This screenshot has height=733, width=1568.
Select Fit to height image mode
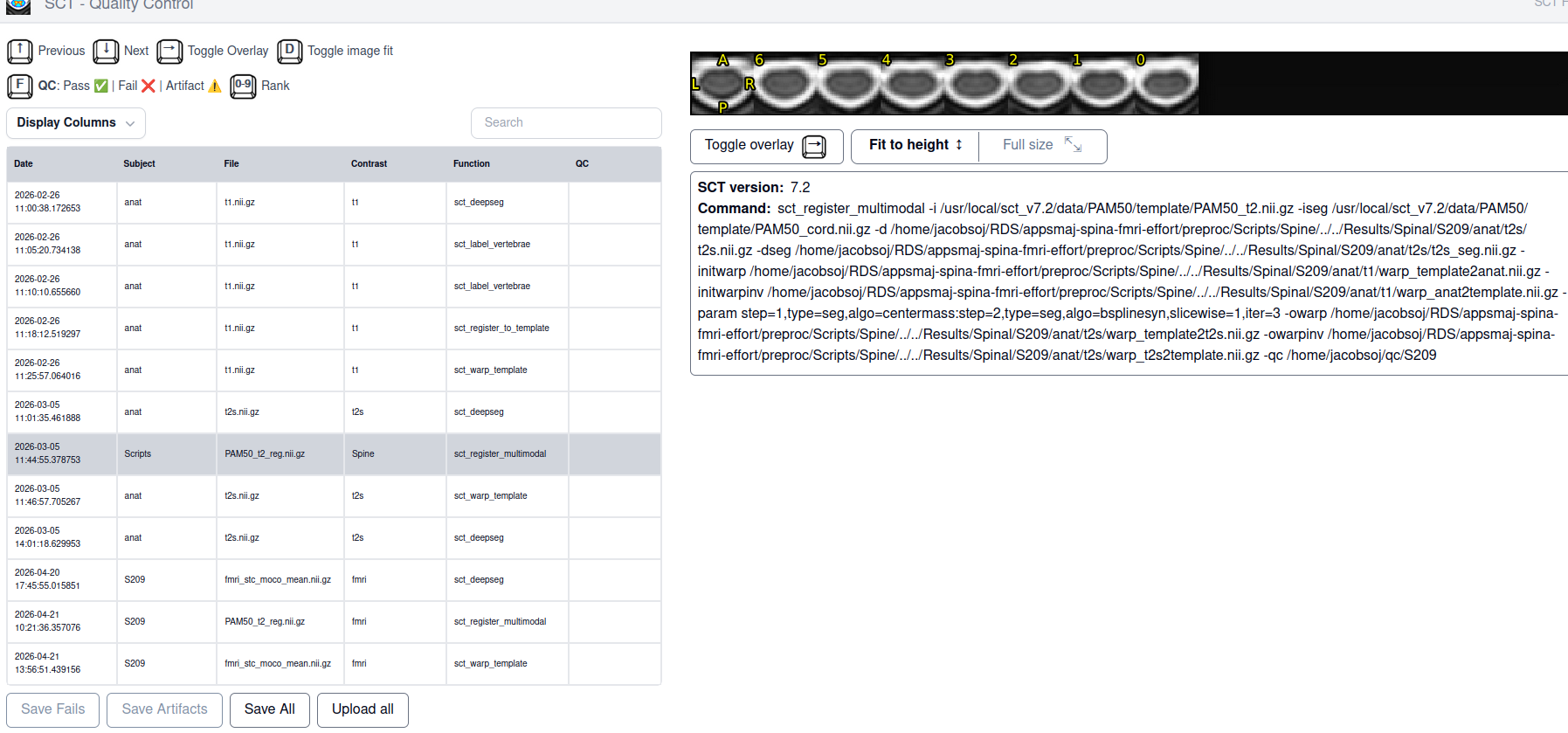click(915, 146)
